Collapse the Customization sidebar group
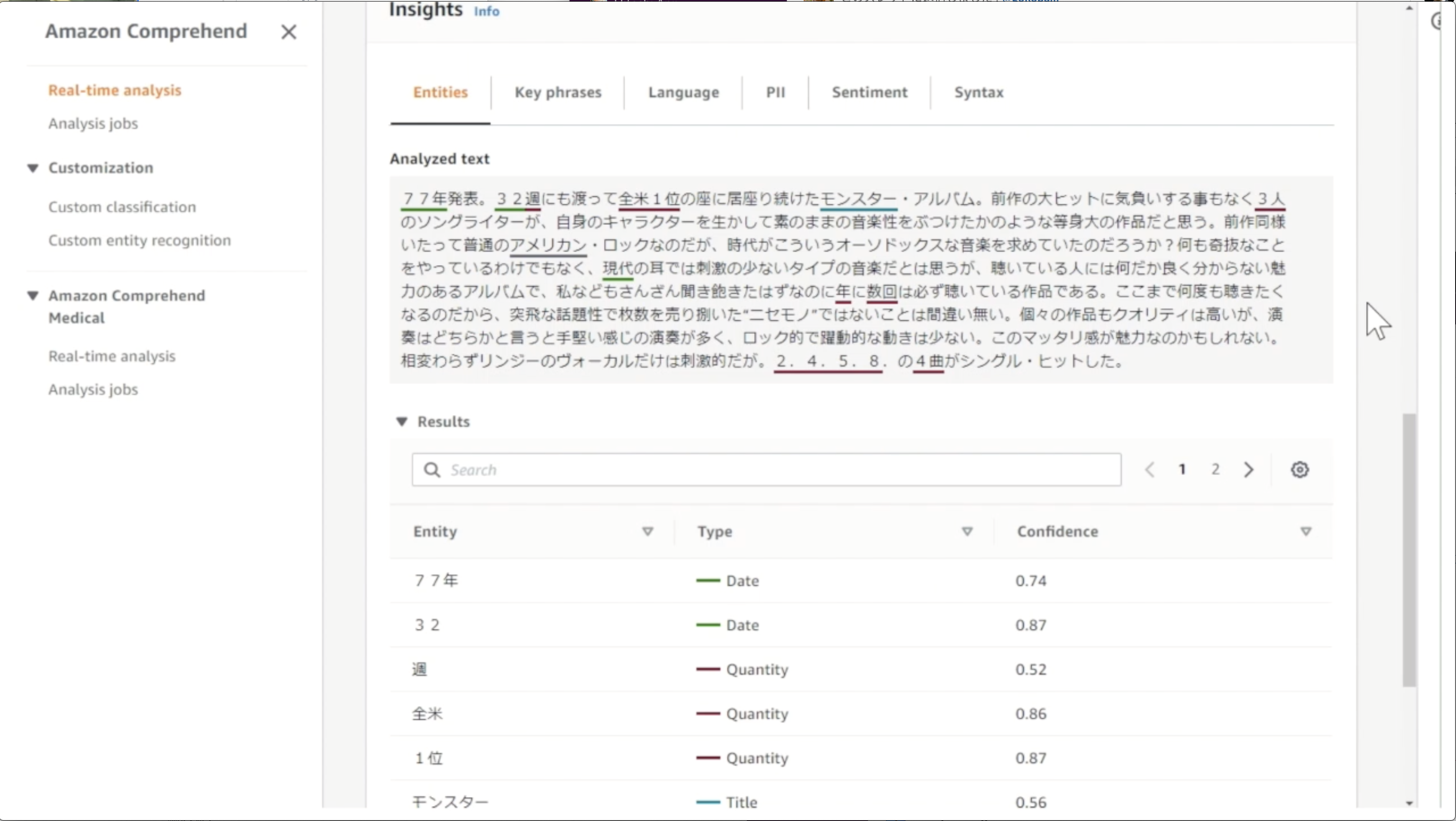The image size is (1456, 821). point(33,168)
